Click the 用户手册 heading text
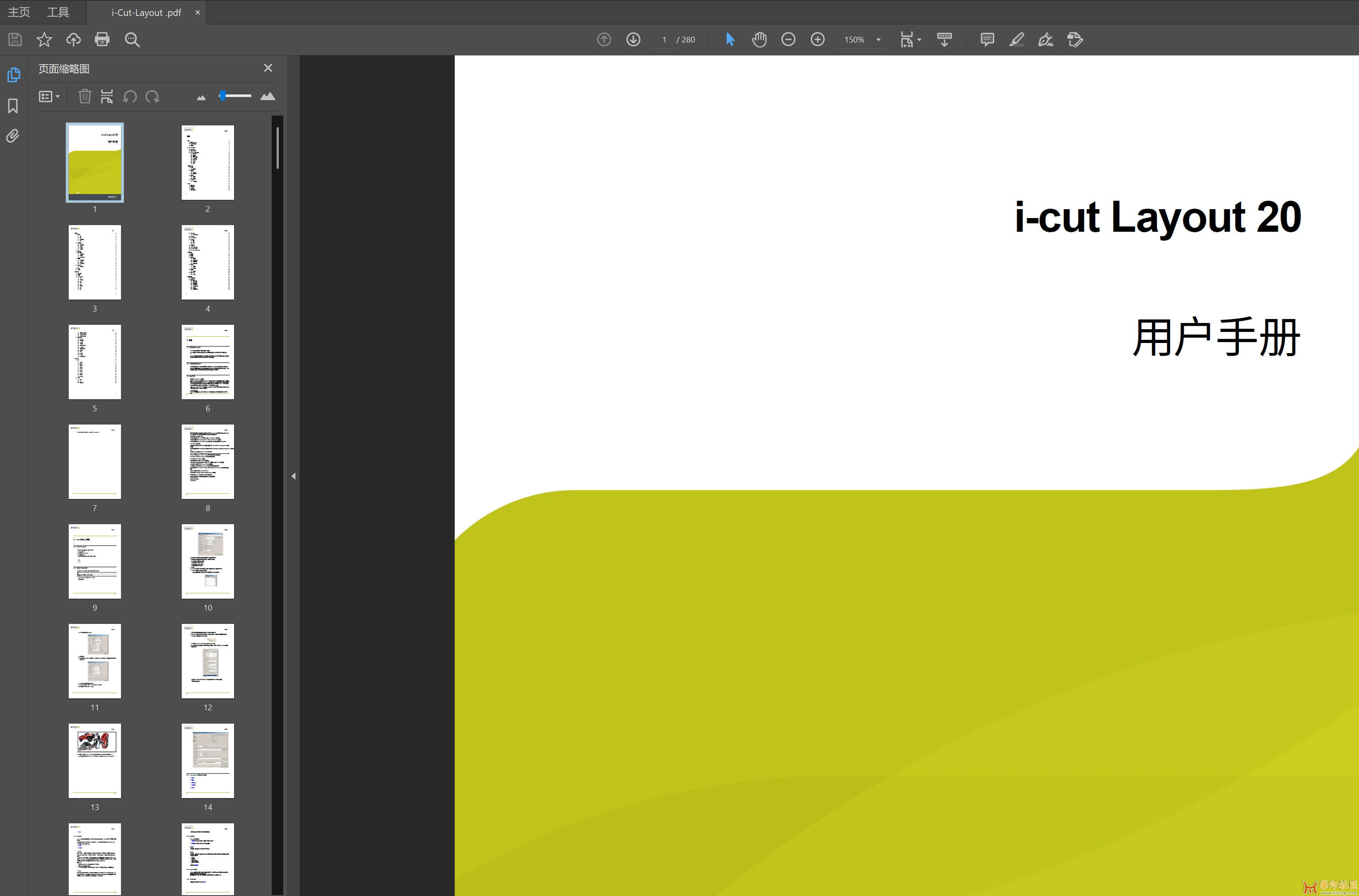Screen dimensions: 1359x896 (x=1217, y=338)
